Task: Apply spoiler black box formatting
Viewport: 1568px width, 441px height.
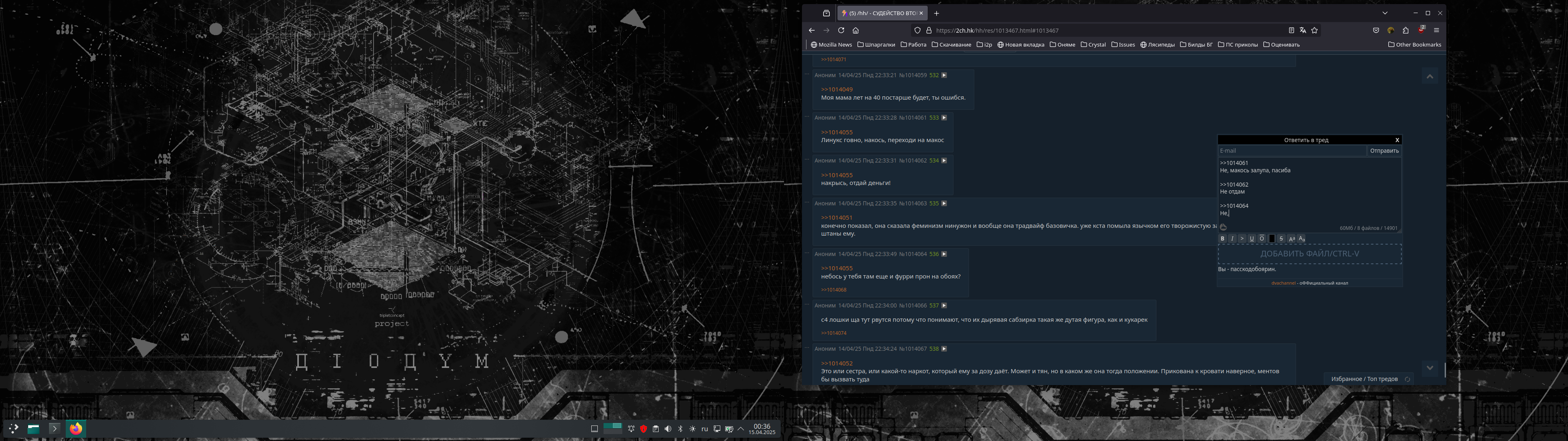Action: 1272,239
